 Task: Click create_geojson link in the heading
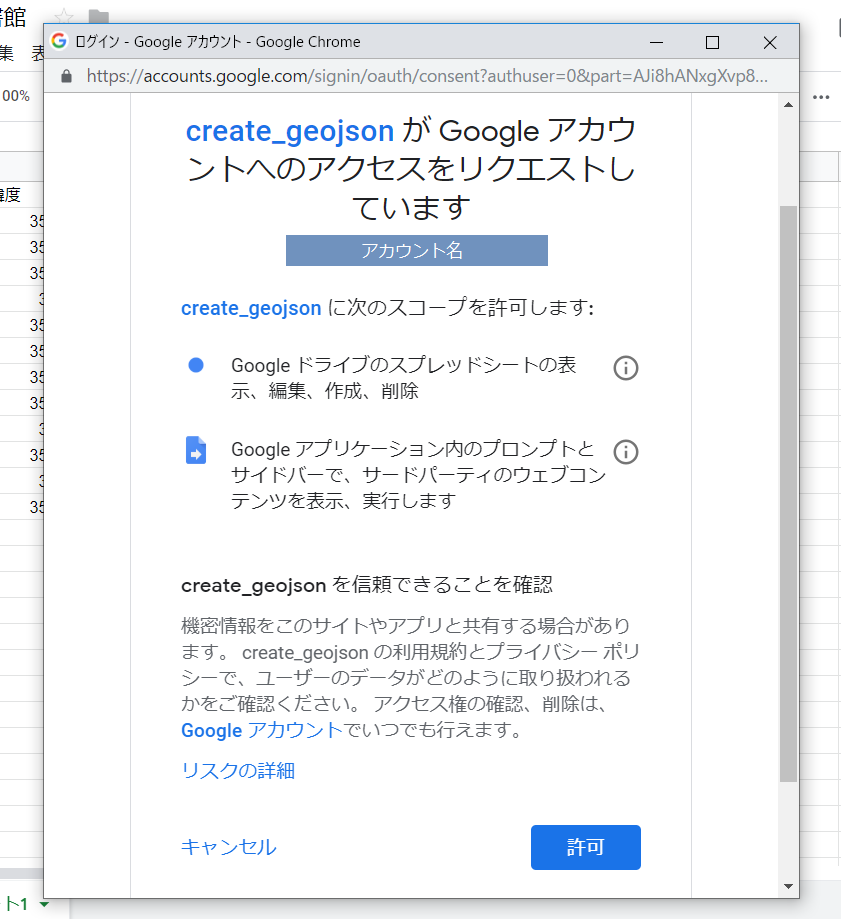pyautogui.click(x=290, y=131)
